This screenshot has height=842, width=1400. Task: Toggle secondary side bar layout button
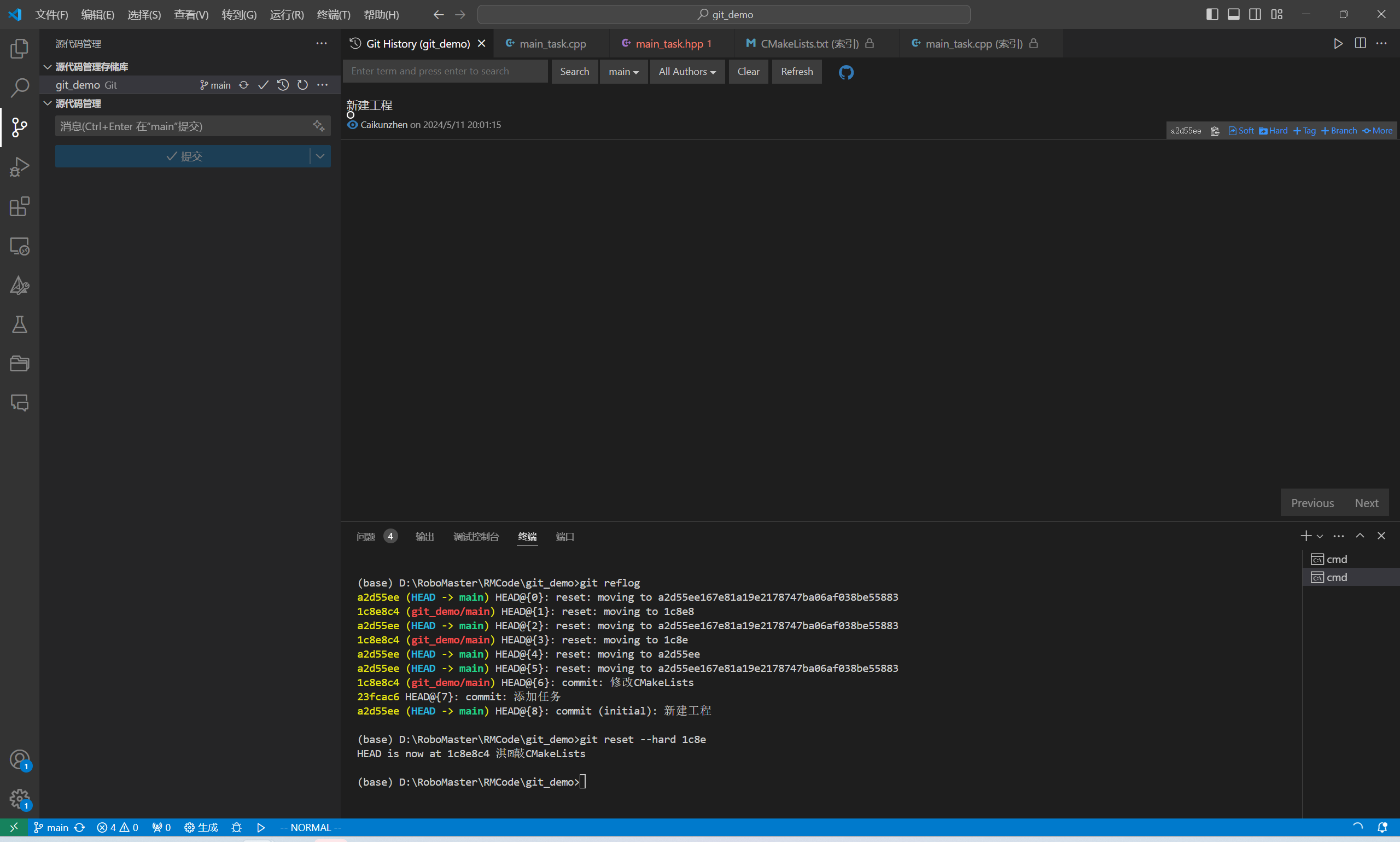click(x=1255, y=14)
